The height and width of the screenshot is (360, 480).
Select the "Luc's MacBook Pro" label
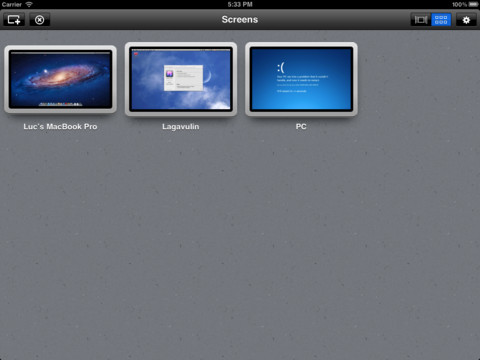point(60,127)
